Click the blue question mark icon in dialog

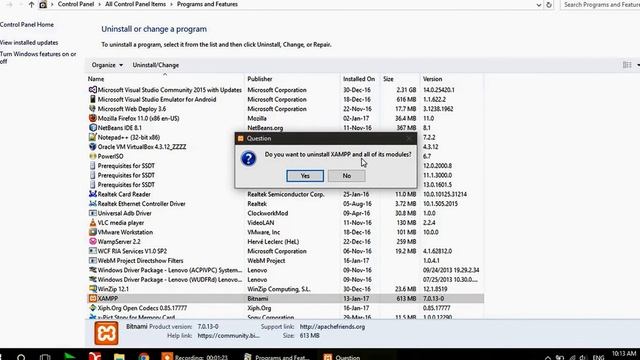(x=248, y=158)
